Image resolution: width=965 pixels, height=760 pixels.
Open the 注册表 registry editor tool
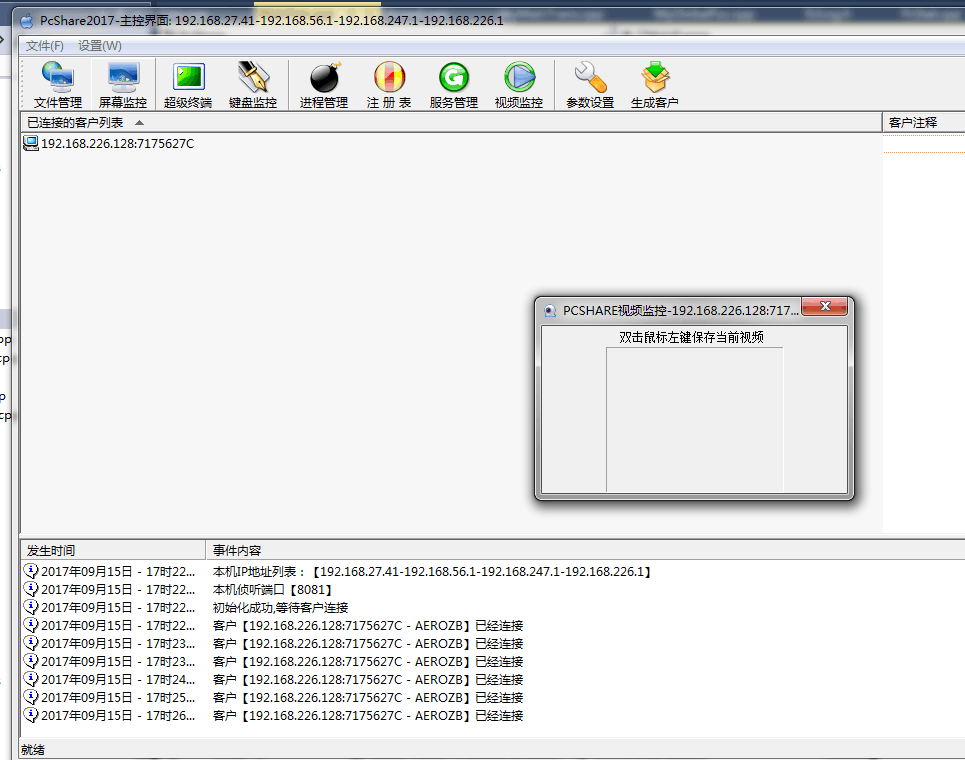click(389, 85)
